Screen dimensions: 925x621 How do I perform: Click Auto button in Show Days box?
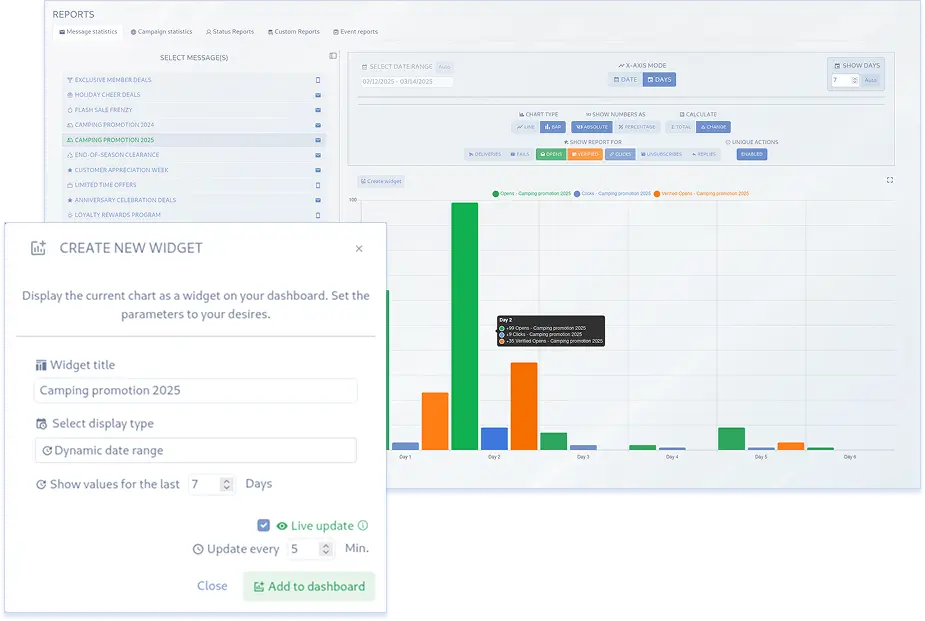coord(870,80)
